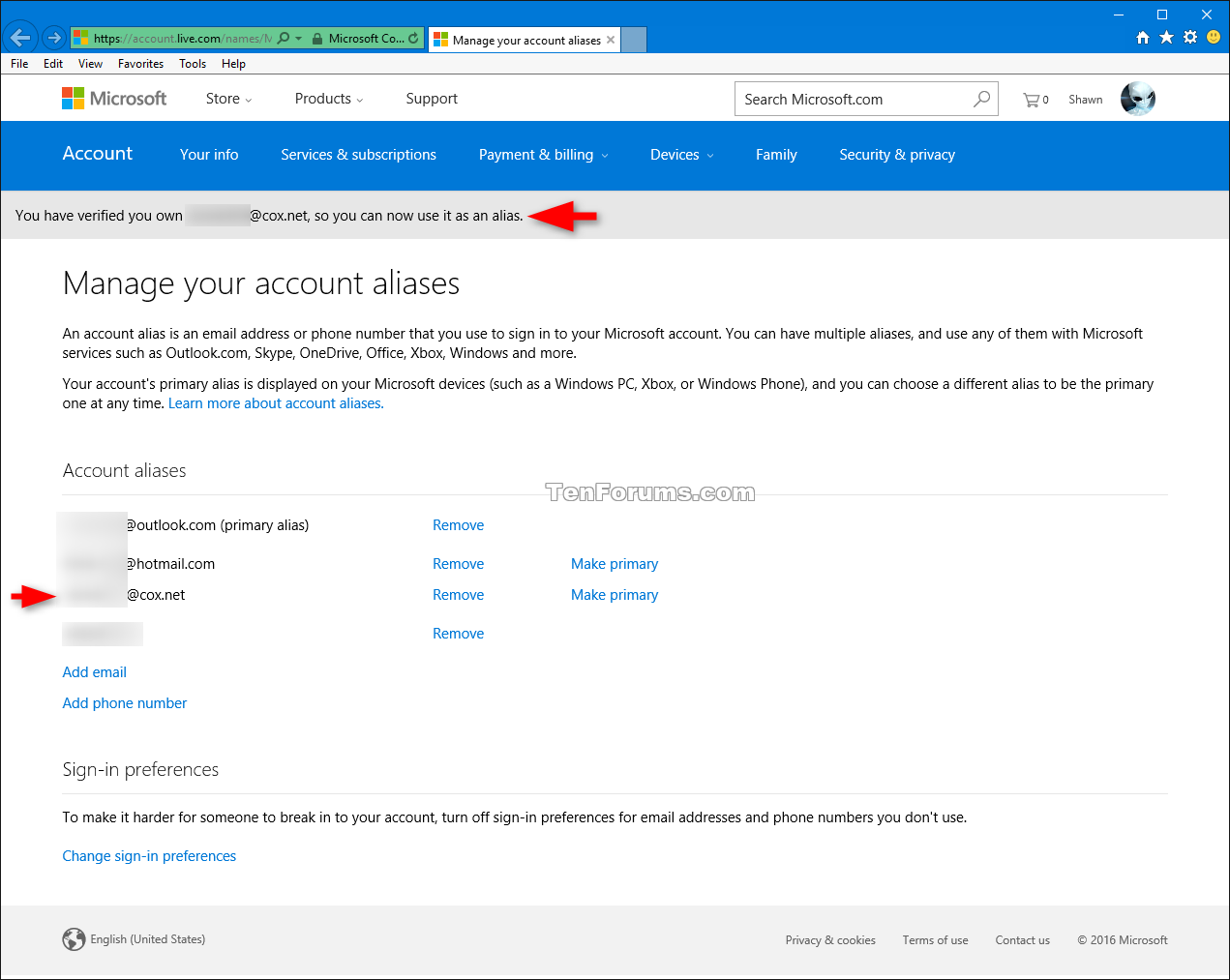Click the search magnifier in address bar
The width and height of the screenshot is (1230, 980).
[x=284, y=39]
